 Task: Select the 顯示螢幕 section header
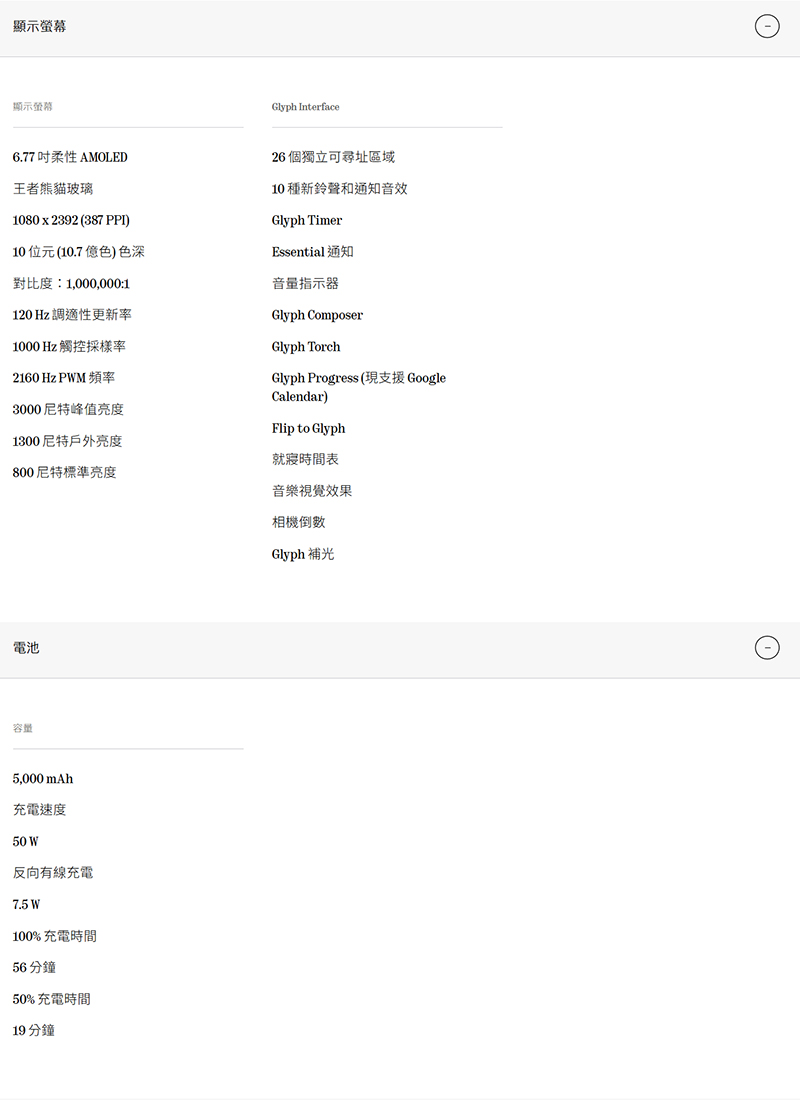tap(38, 26)
